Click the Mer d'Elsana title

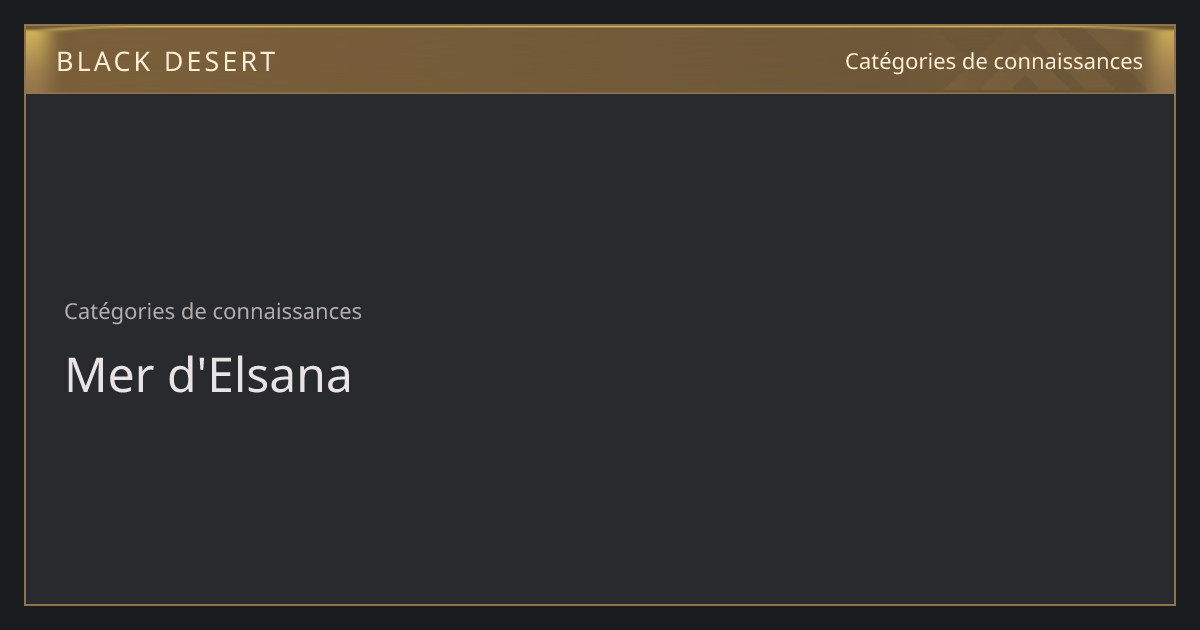(208, 375)
